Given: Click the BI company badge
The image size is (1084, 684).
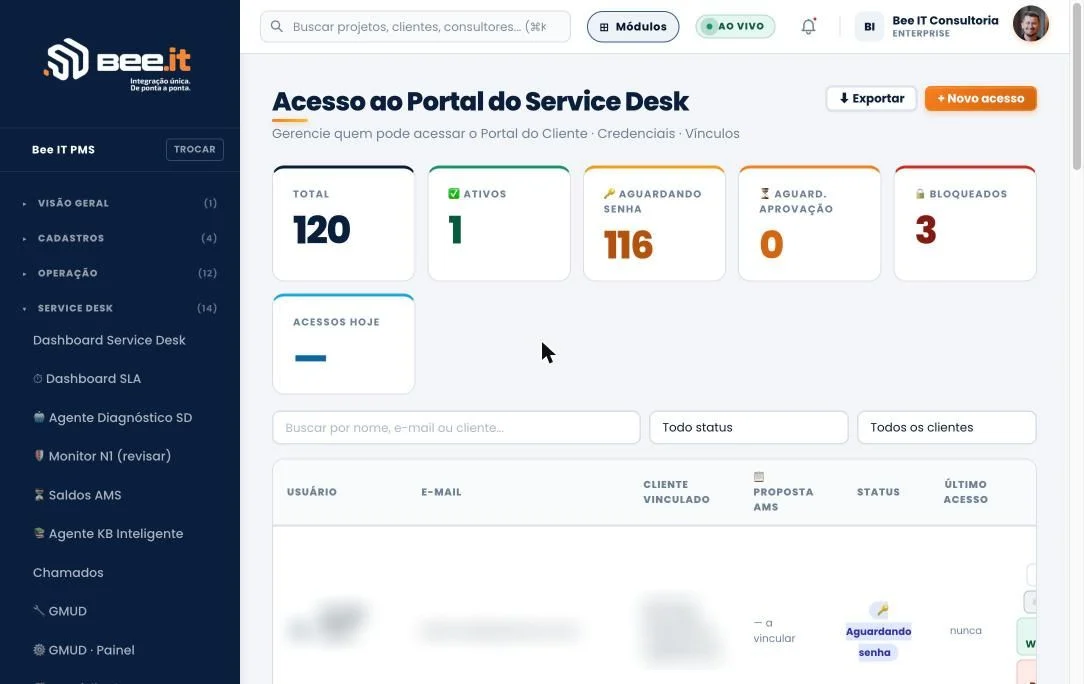Looking at the screenshot, I should [869, 27].
